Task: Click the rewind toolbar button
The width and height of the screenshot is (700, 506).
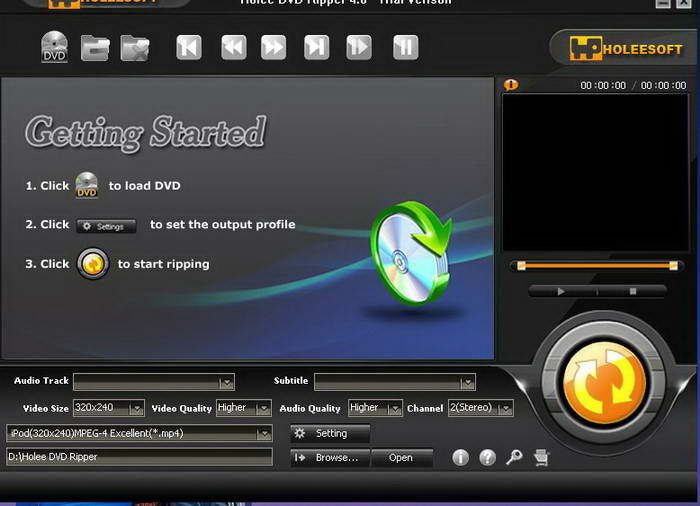Action: (x=233, y=47)
